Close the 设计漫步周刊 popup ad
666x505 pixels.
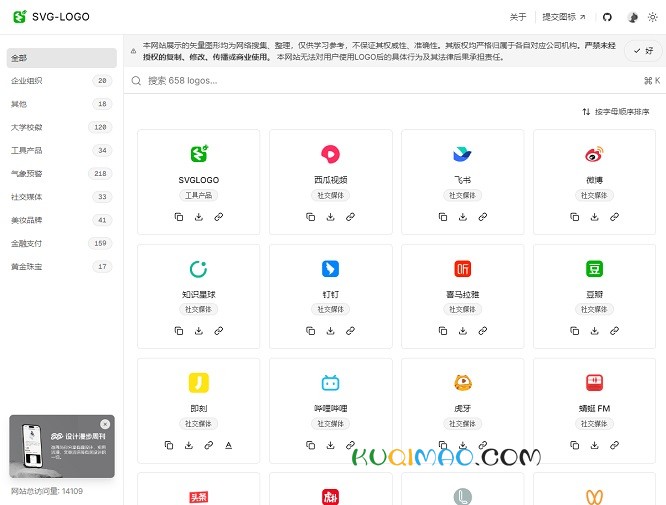coord(105,424)
